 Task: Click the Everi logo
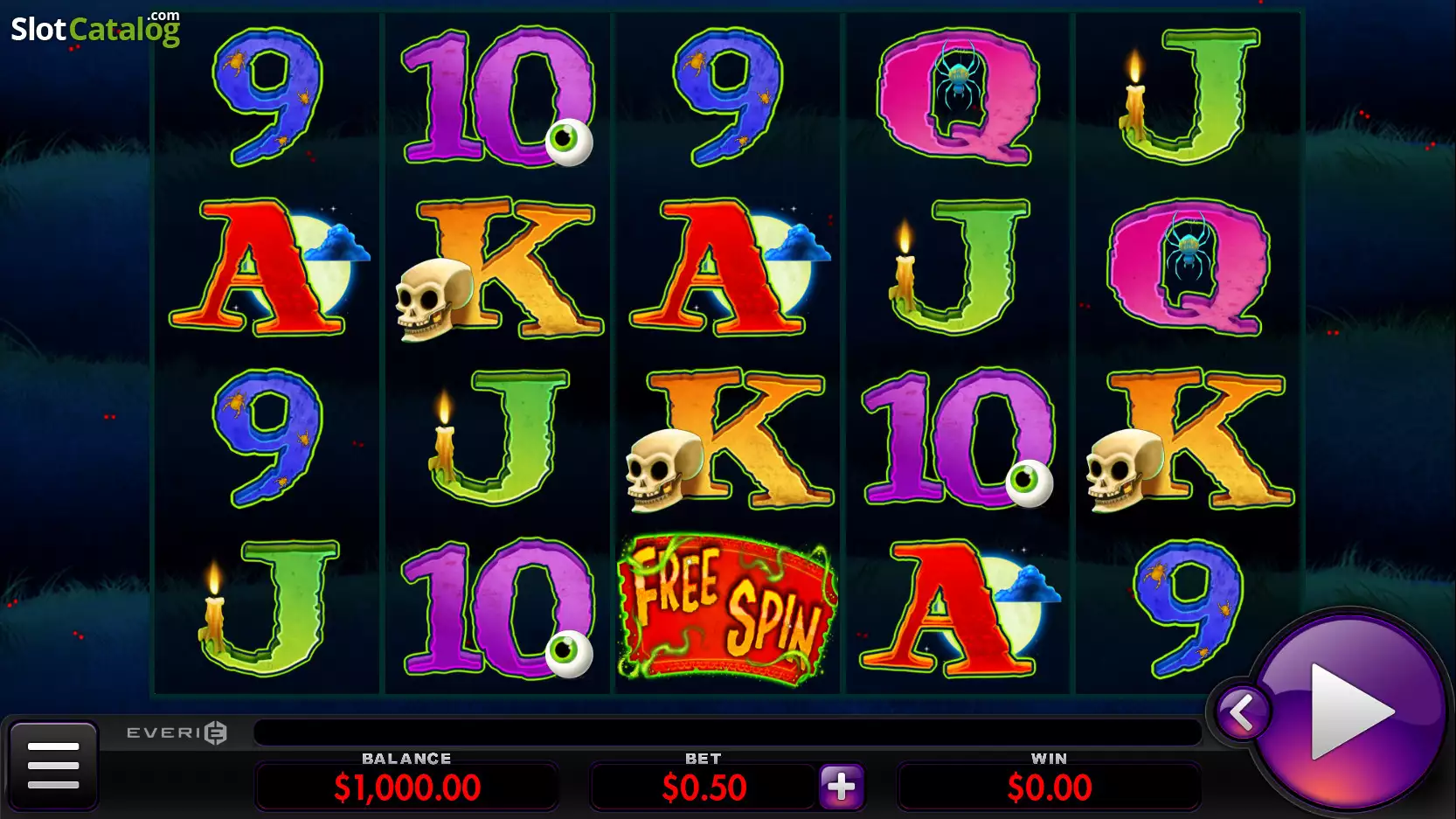point(177,732)
